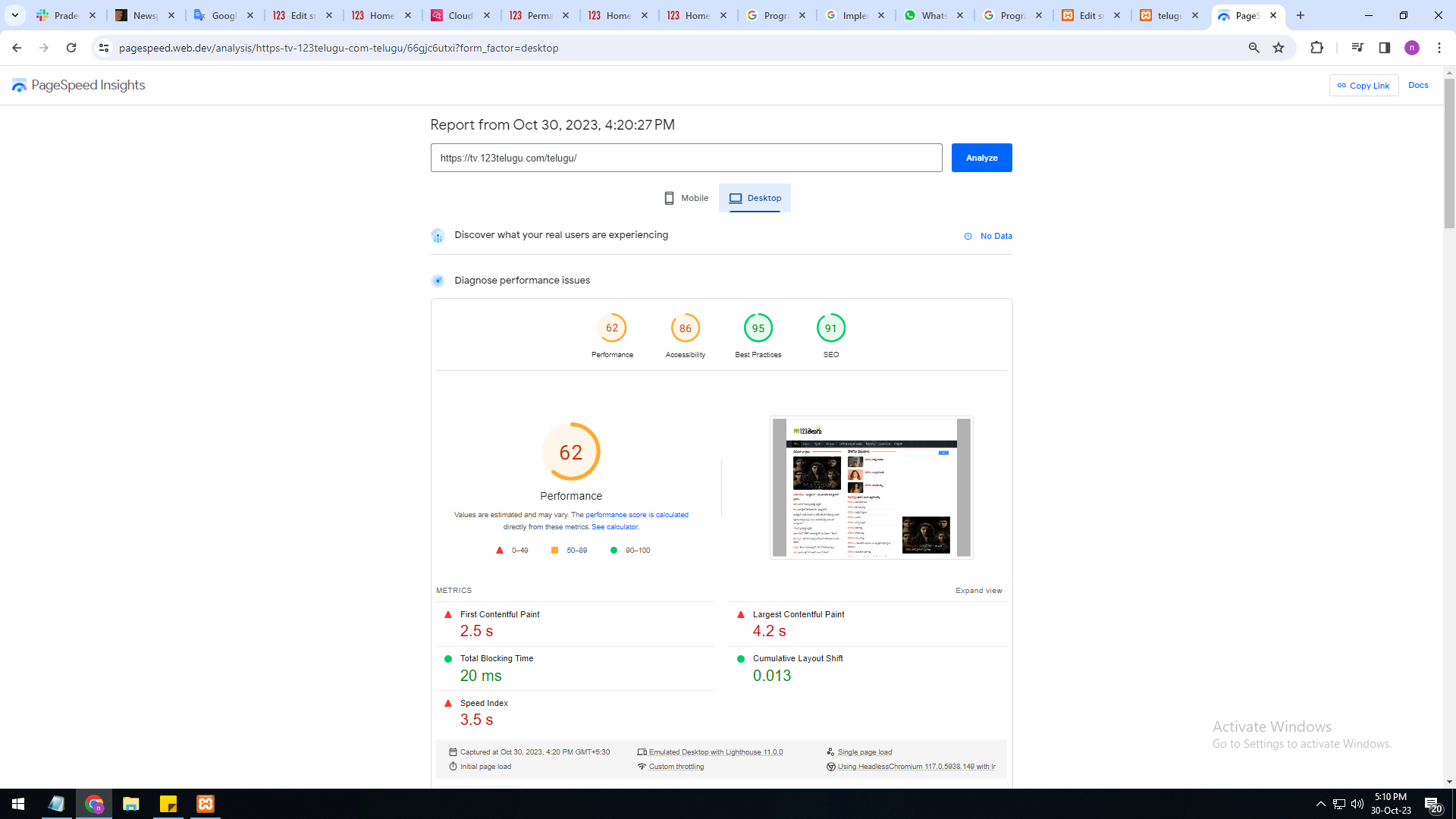
Task: Click the URL input field with 123telugu address
Action: pyautogui.click(x=686, y=158)
